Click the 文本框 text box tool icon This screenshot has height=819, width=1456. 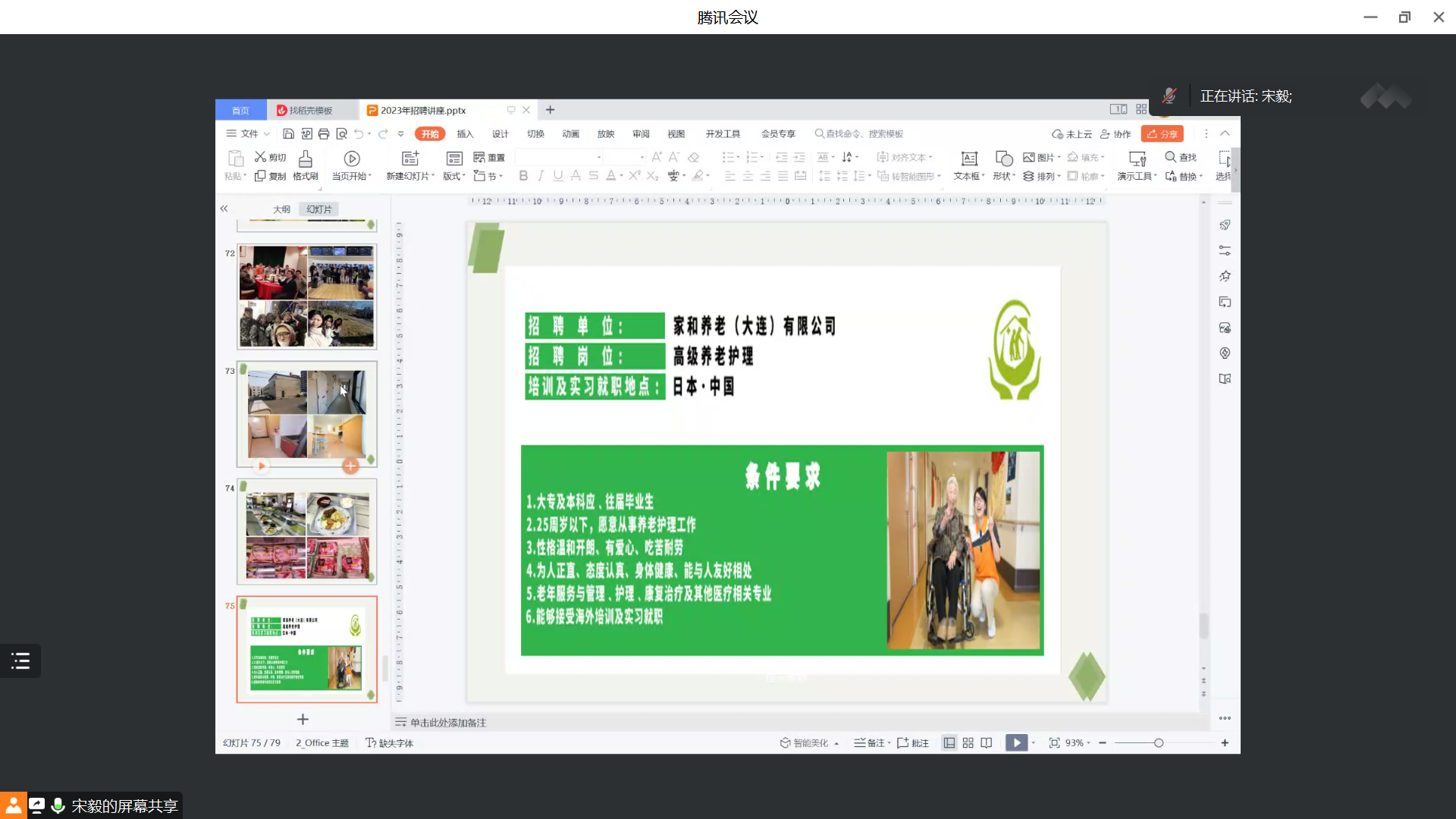click(968, 158)
